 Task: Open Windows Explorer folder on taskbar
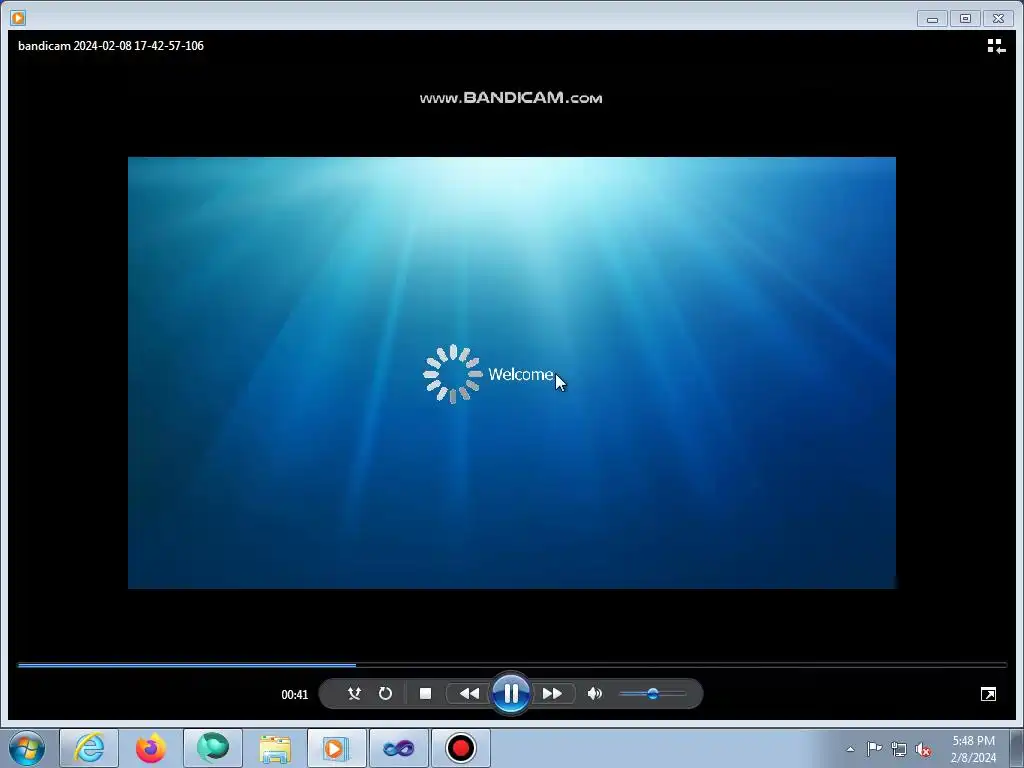(275, 748)
